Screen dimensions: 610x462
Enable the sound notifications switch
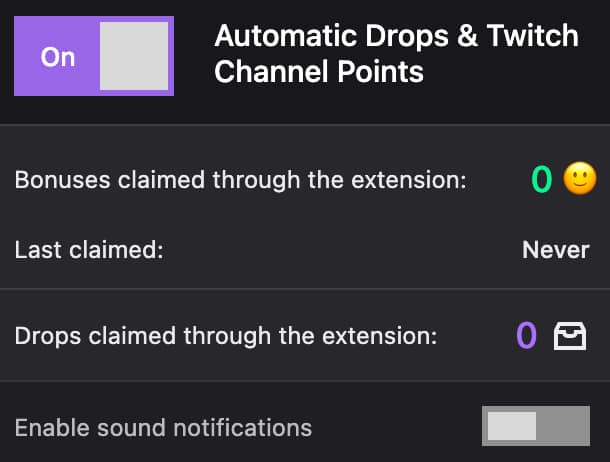535,426
